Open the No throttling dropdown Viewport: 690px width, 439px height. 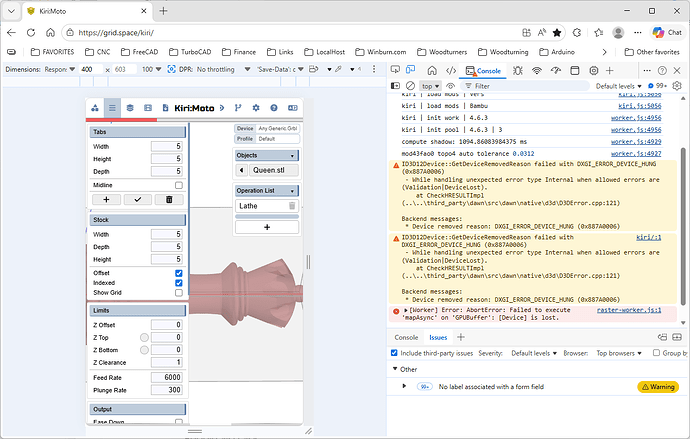223,70
